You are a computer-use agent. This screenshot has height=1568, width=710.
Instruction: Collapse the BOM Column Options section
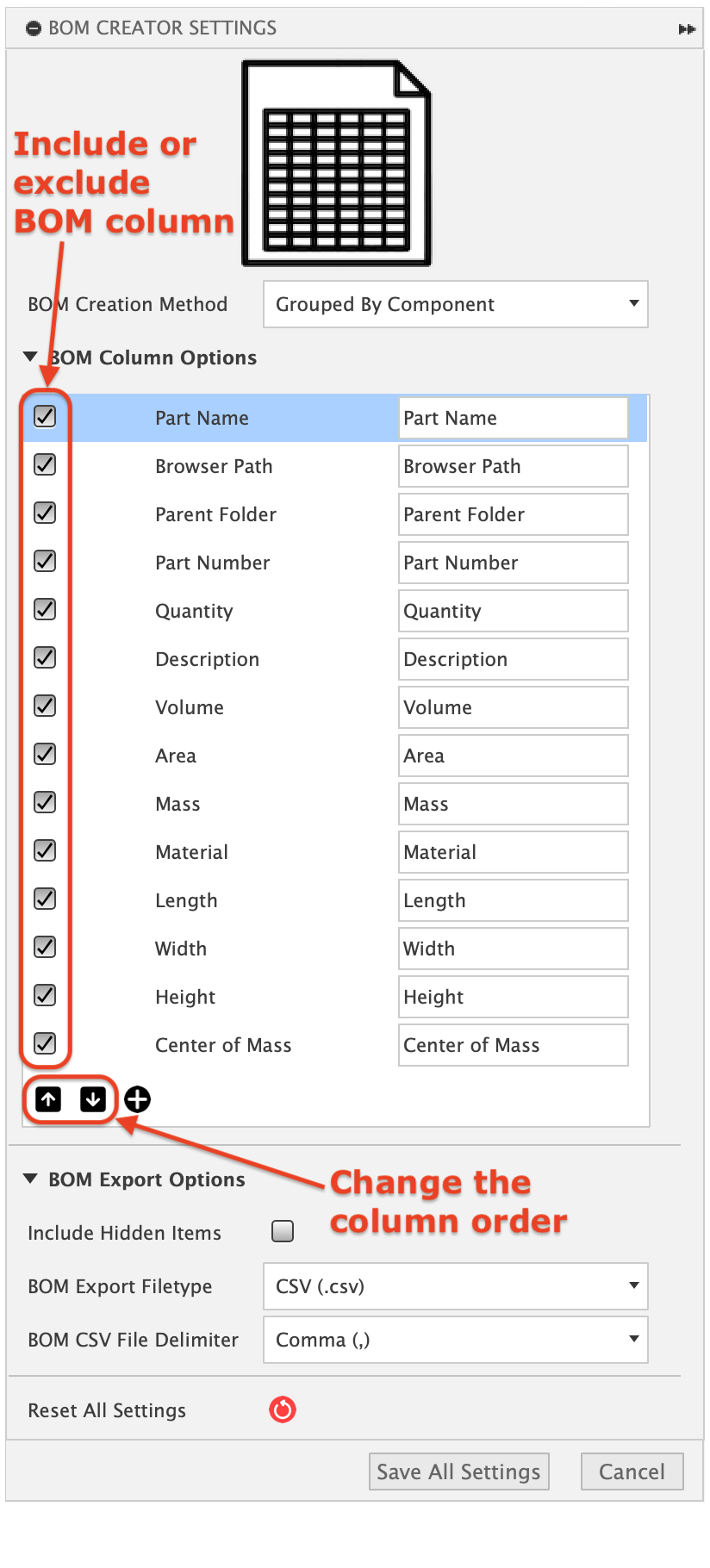(31, 357)
